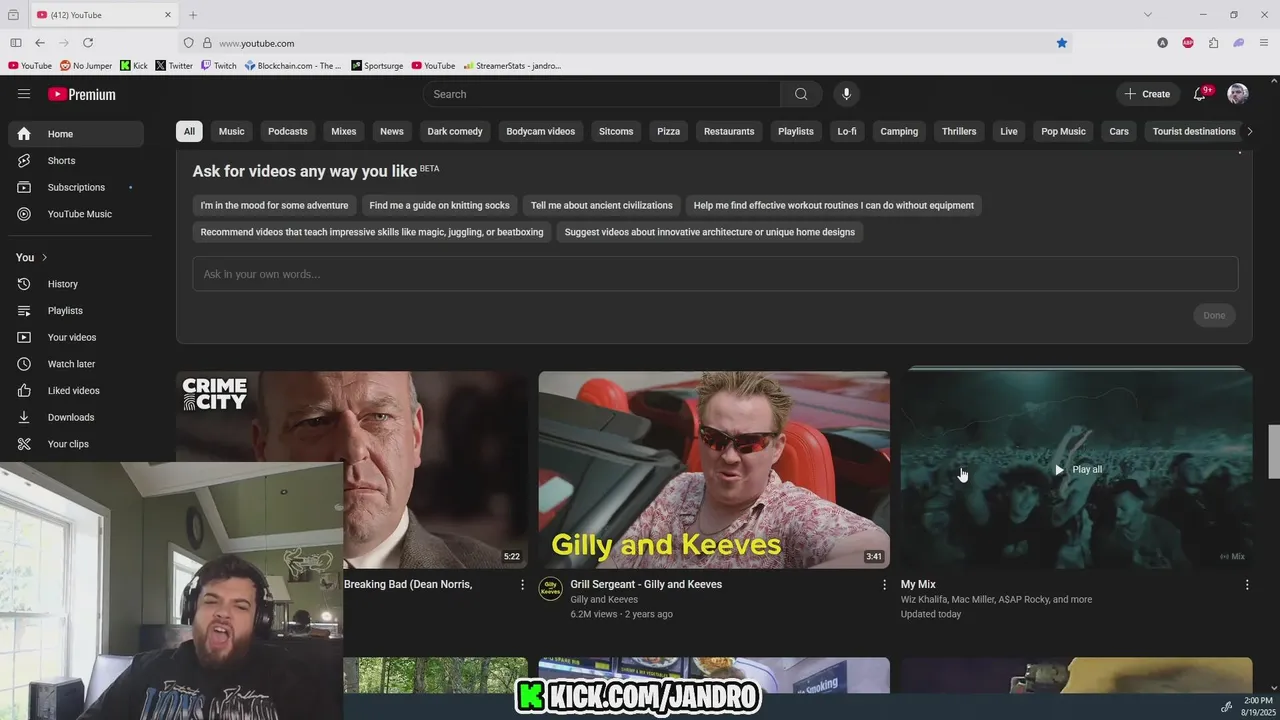1280x720 pixels.
Task: Open the browser extensions puzzle icon
Action: (x=1213, y=43)
